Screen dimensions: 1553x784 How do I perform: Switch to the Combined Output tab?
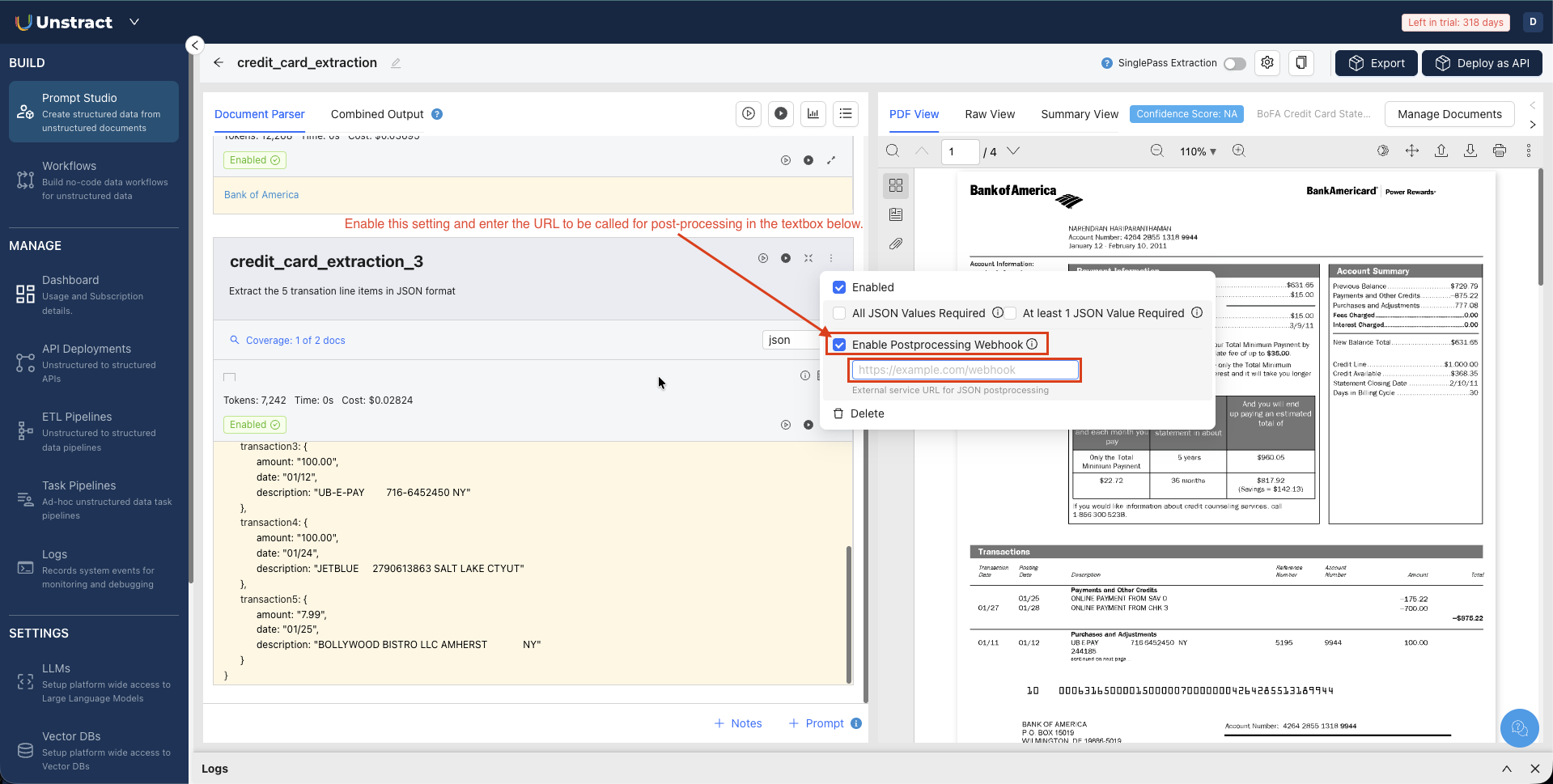point(376,114)
